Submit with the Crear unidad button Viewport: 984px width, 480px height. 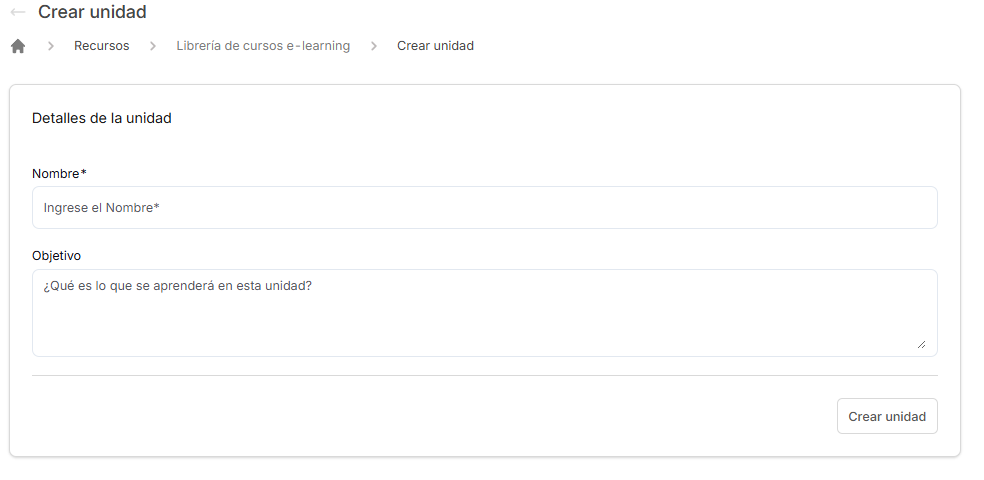pyautogui.click(x=887, y=416)
